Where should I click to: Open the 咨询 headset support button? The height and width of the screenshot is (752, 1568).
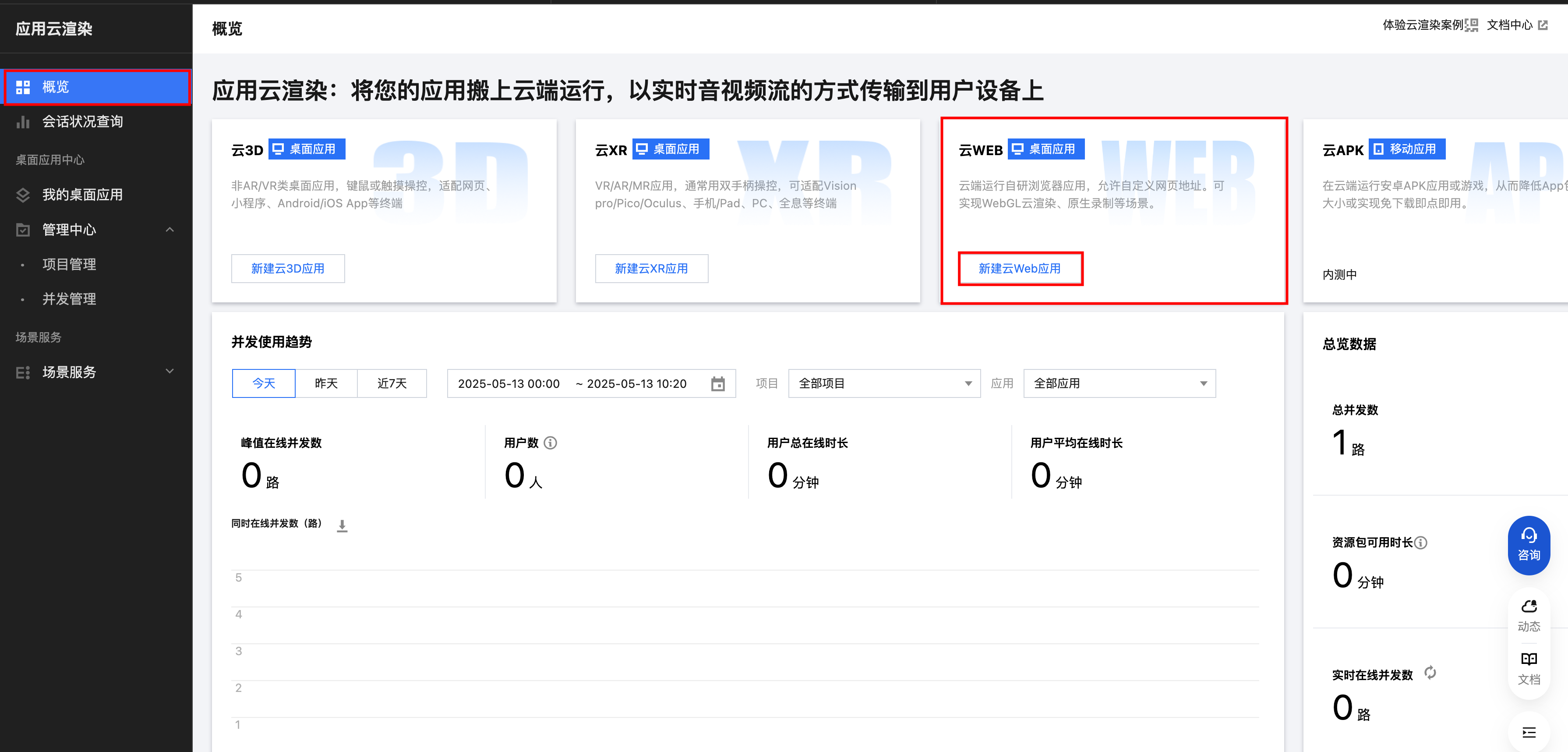[1529, 545]
